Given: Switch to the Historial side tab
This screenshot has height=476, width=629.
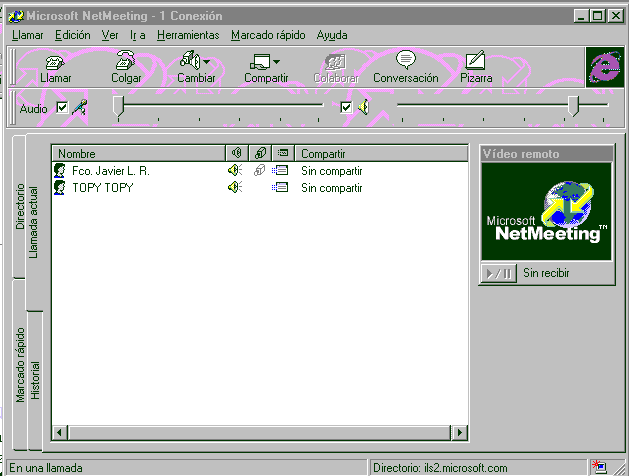Looking at the screenshot, I should pos(35,380).
